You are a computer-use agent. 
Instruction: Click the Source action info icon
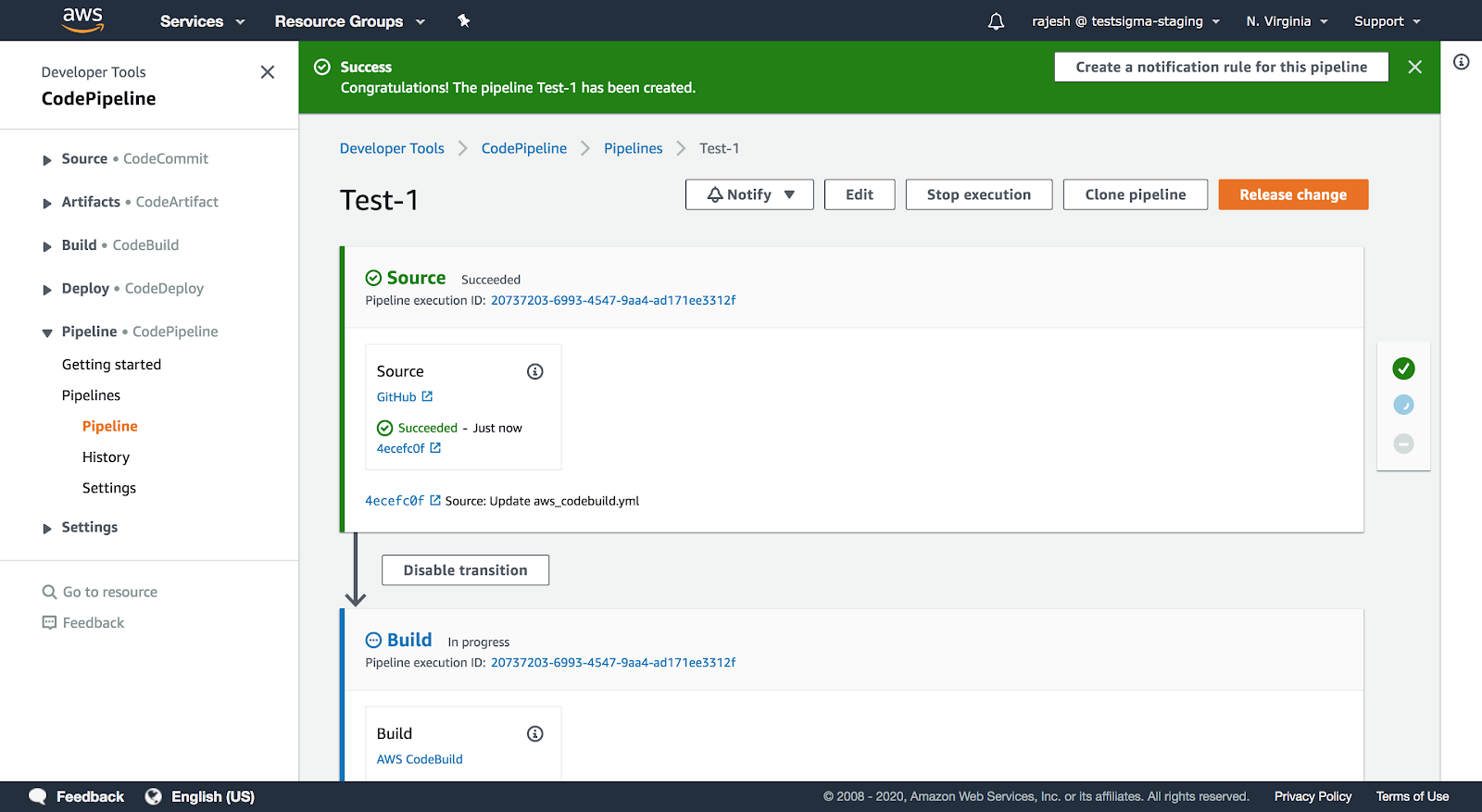(x=535, y=371)
